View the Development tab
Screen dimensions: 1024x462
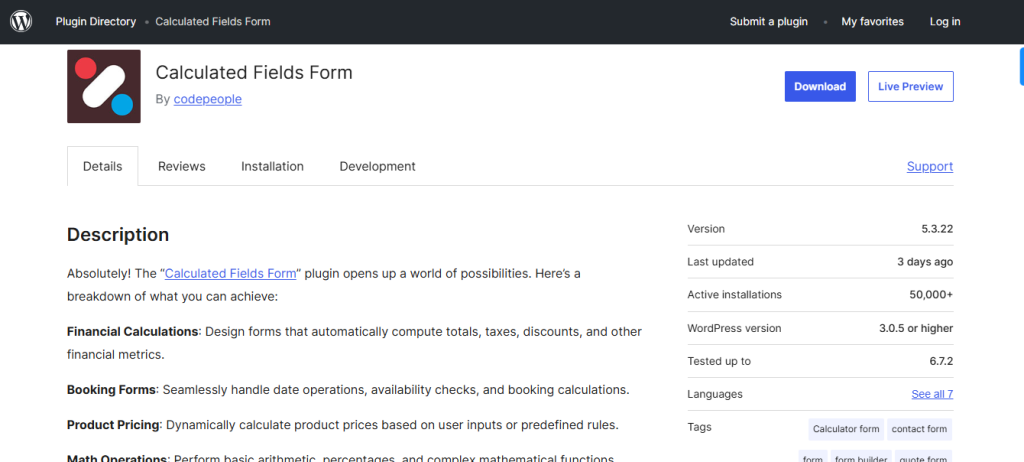(377, 166)
